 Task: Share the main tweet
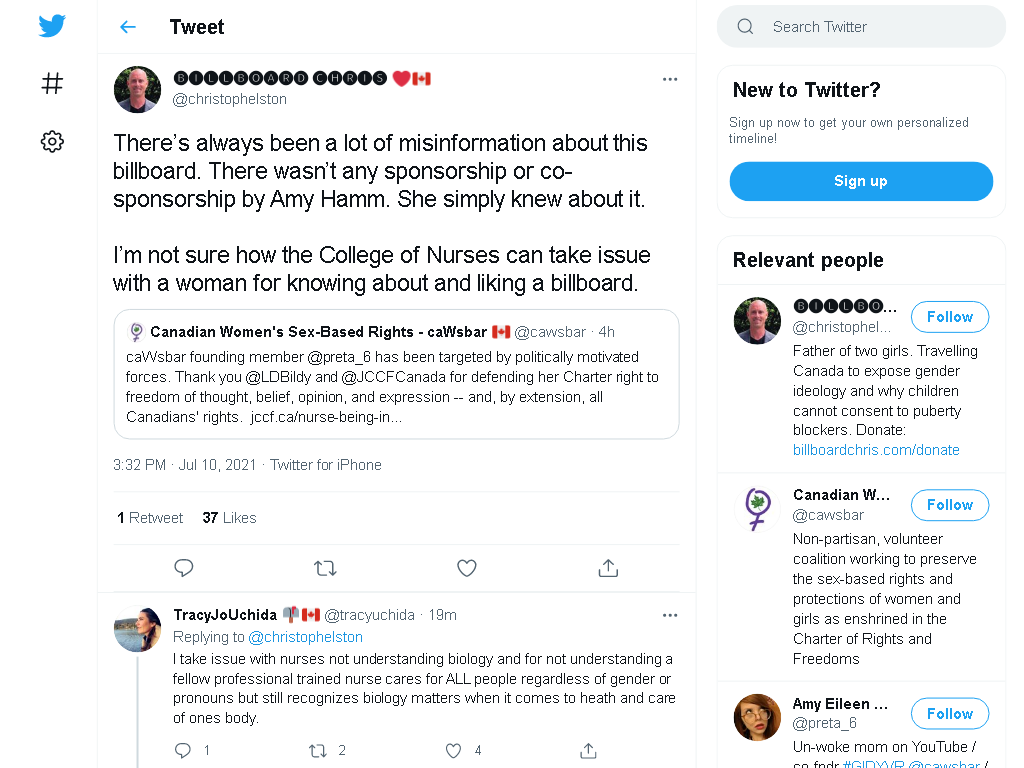coord(608,568)
